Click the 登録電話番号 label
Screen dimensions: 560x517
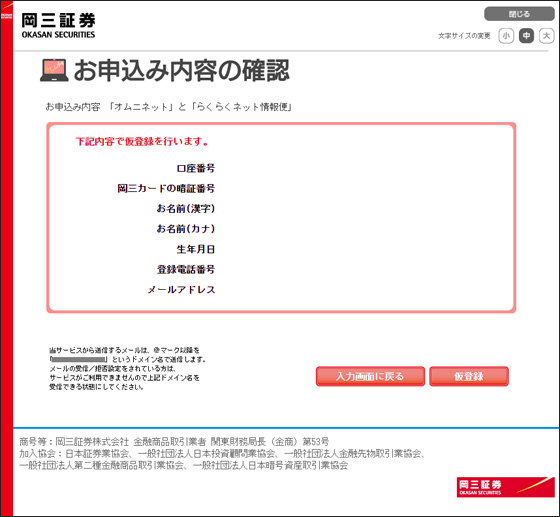pos(186,269)
